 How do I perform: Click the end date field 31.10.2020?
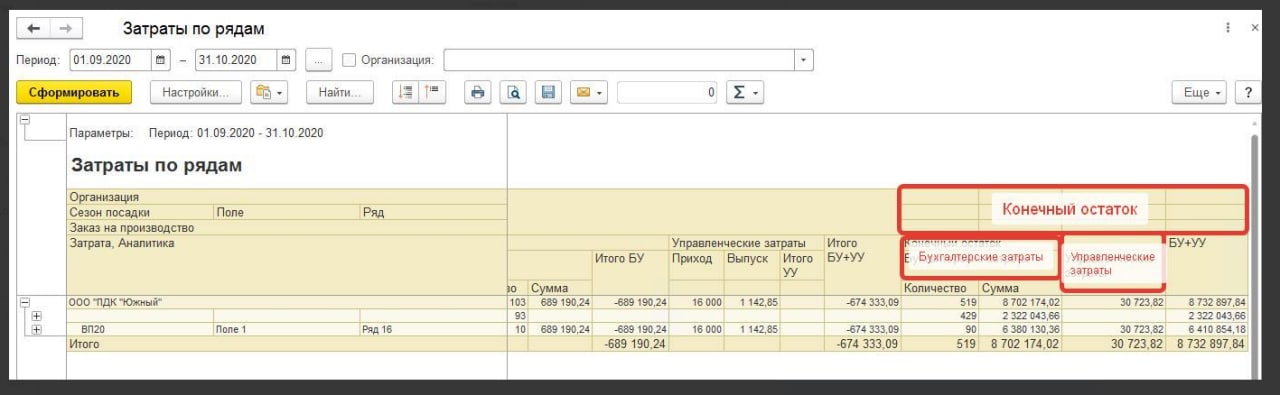(235, 60)
